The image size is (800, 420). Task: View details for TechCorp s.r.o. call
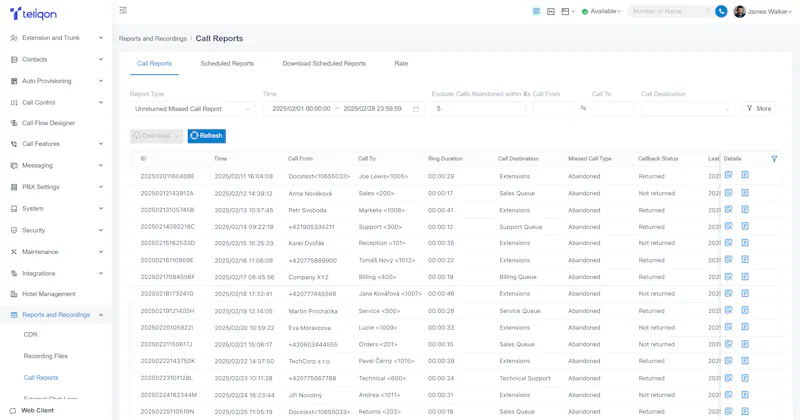click(729, 361)
